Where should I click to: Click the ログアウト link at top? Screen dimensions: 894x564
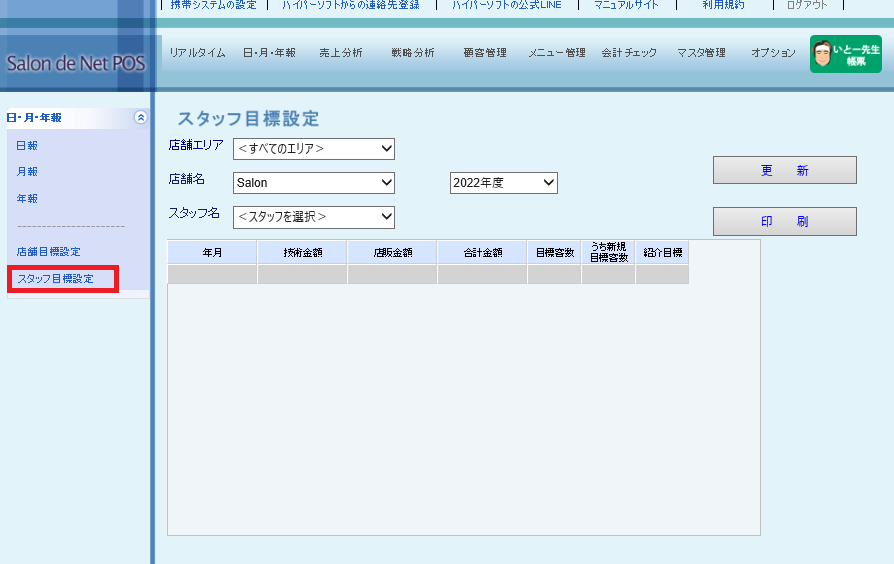click(806, 5)
